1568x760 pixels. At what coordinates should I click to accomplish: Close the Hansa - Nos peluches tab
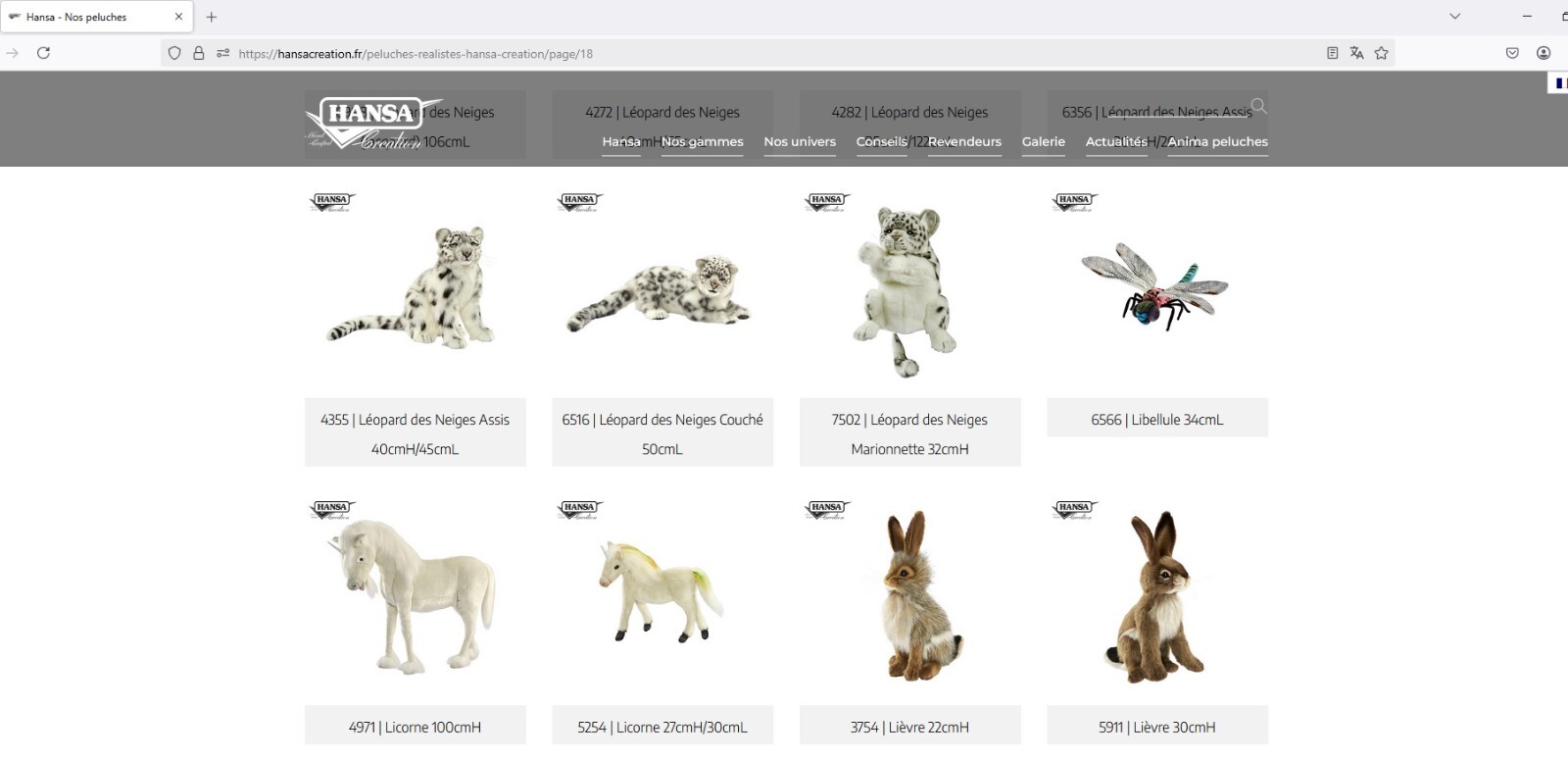click(178, 17)
